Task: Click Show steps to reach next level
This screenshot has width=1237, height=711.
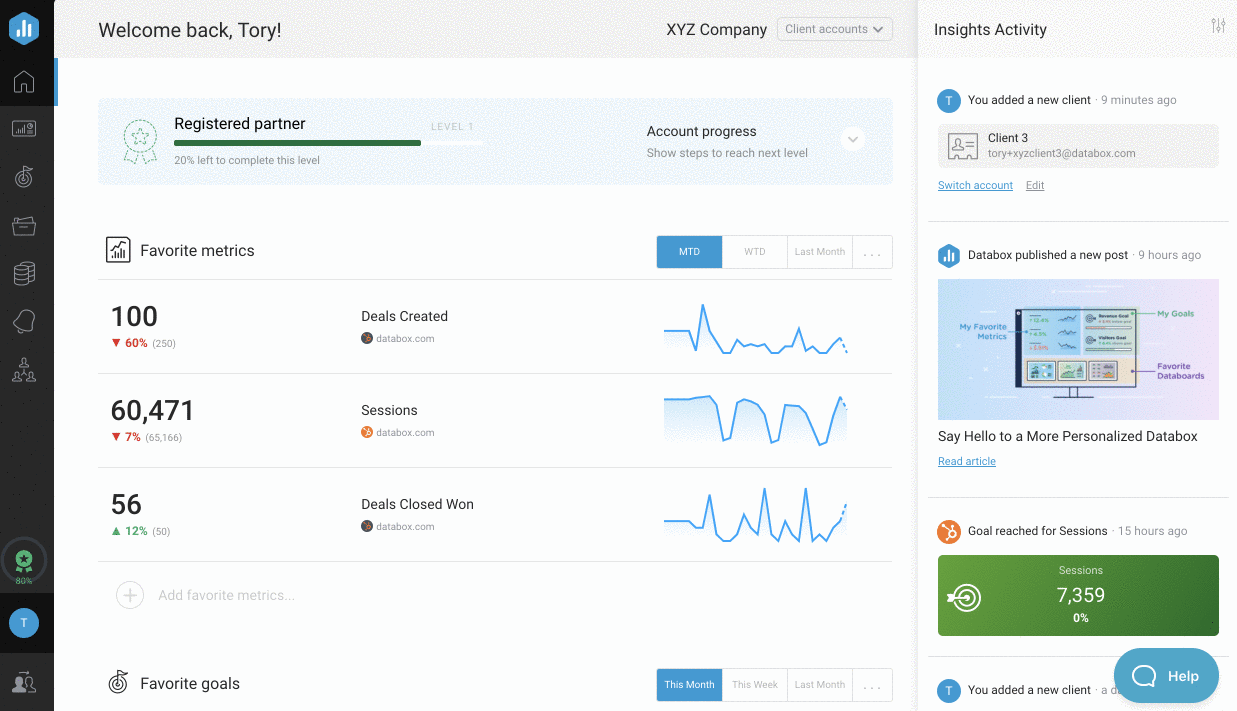Action: coord(727,153)
